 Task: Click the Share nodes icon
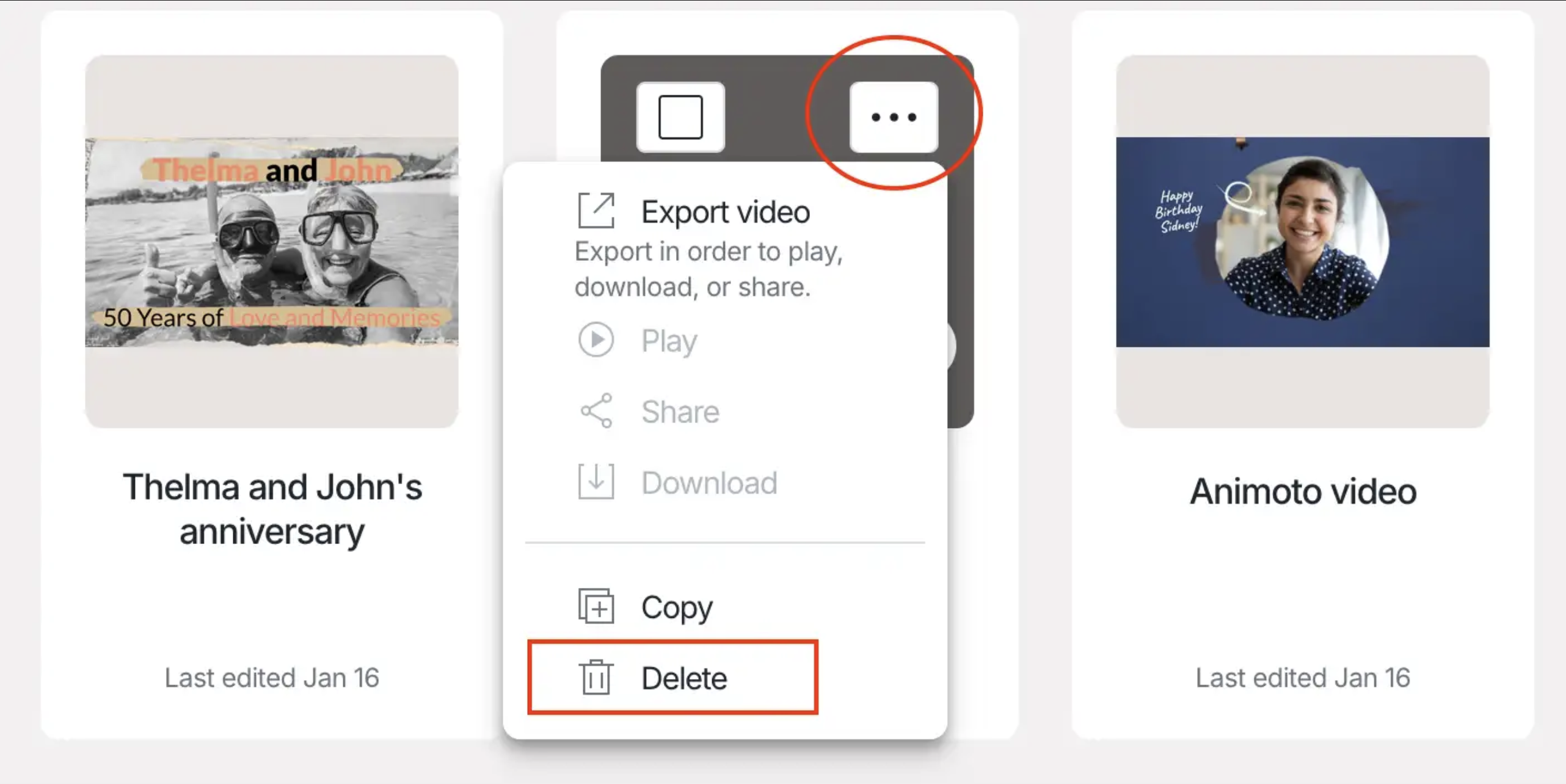coord(595,410)
